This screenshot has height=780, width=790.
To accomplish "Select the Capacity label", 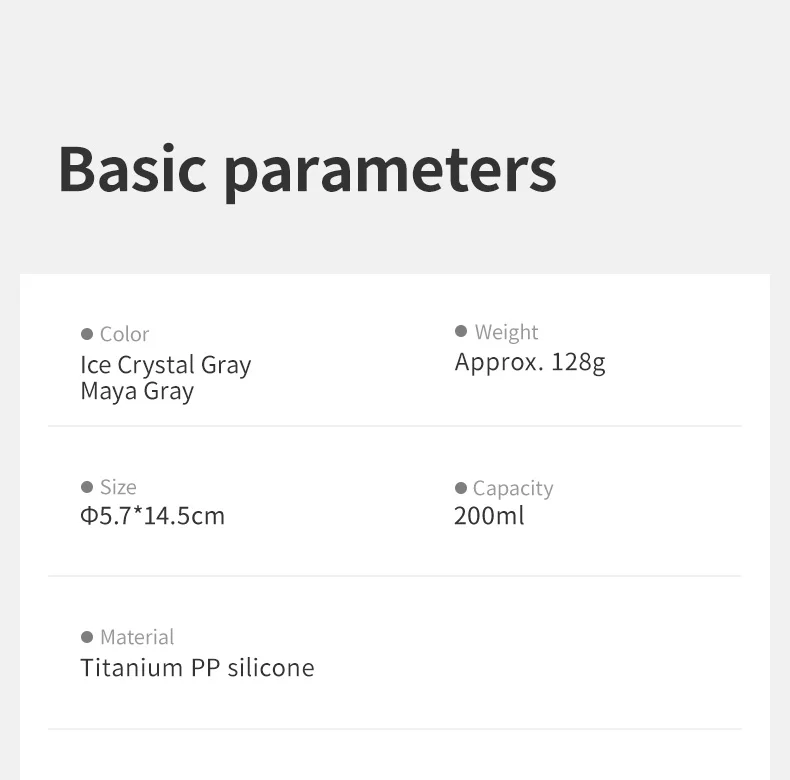I will tap(513, 489).
